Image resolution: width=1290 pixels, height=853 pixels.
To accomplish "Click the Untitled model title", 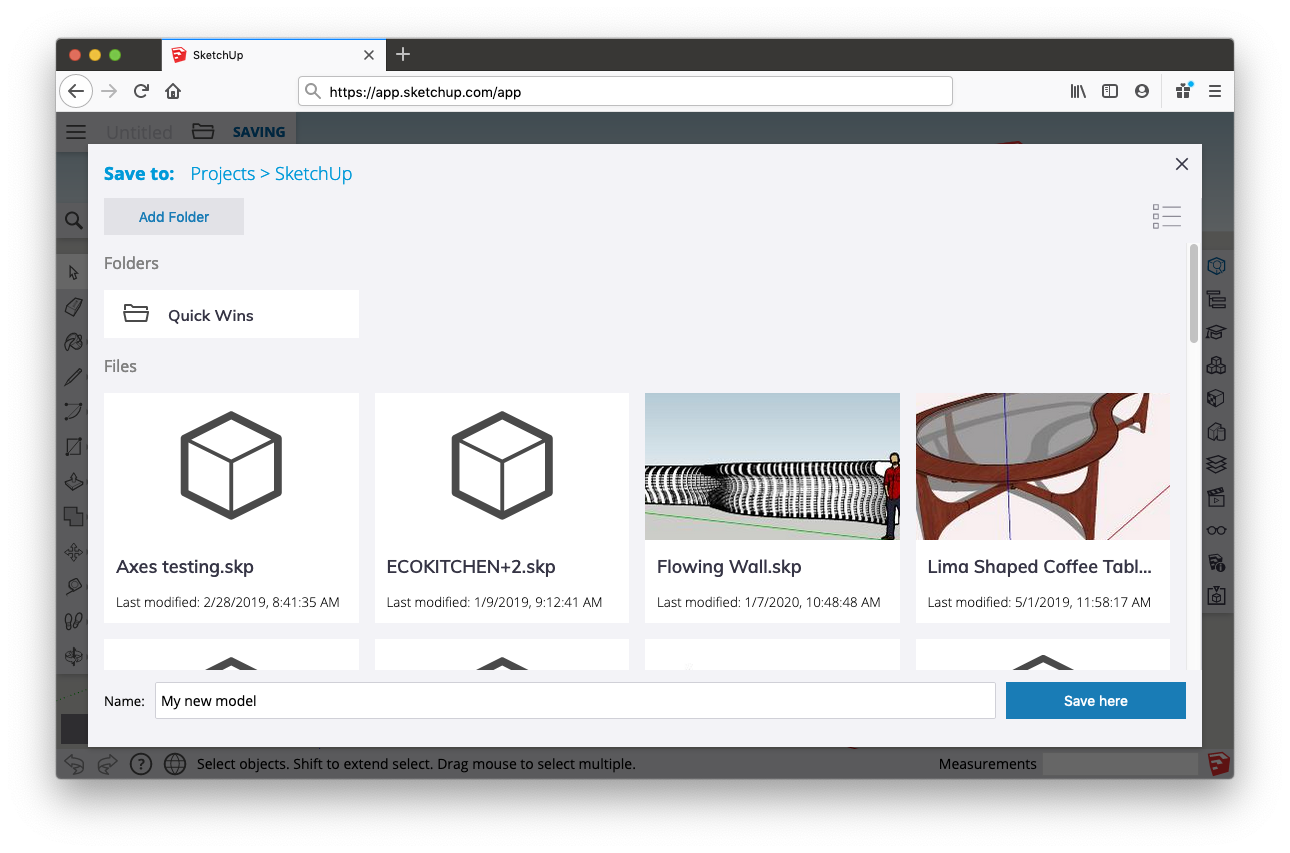I will (x=139, y=132).
